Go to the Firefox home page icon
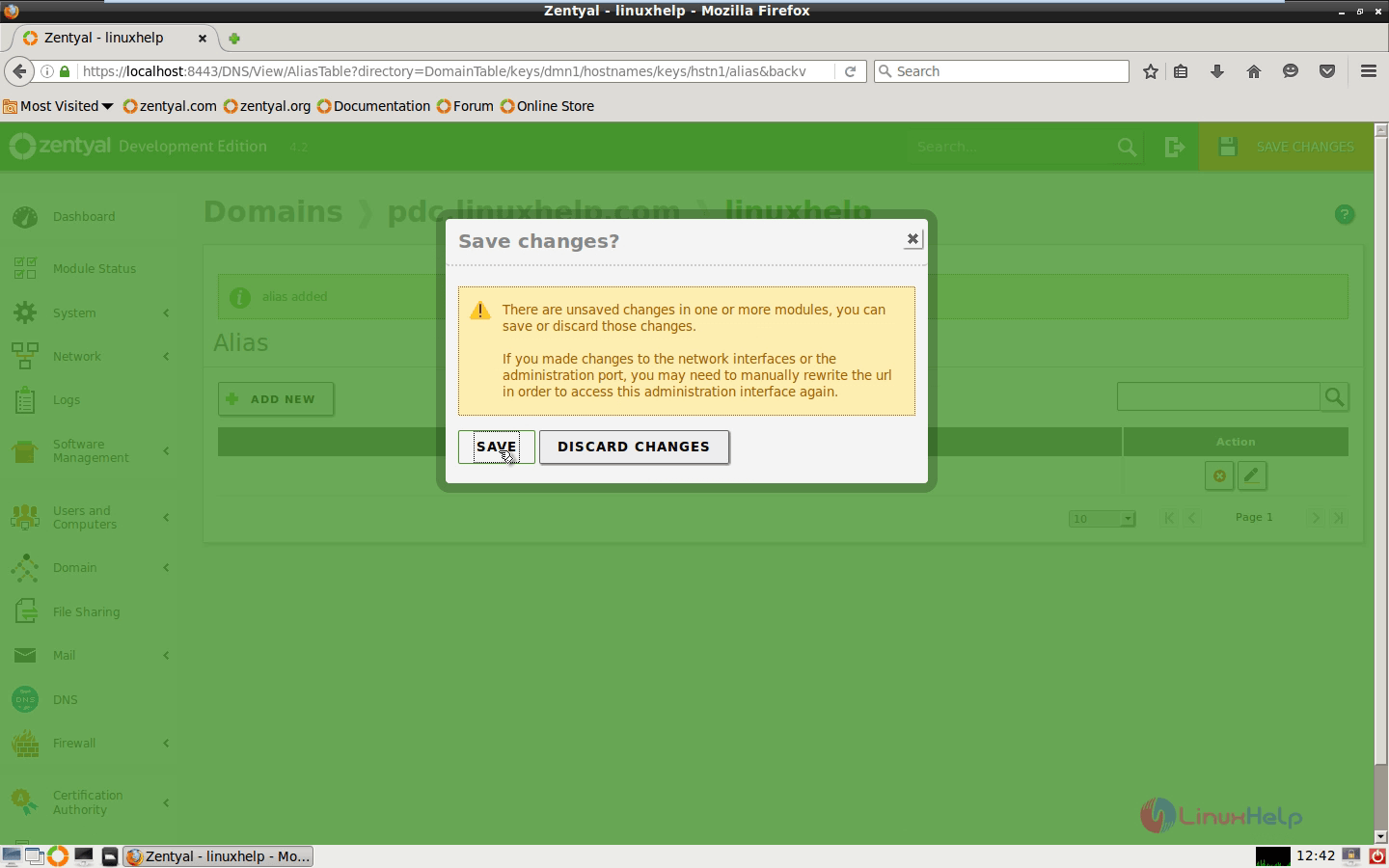 (1254, 71)
